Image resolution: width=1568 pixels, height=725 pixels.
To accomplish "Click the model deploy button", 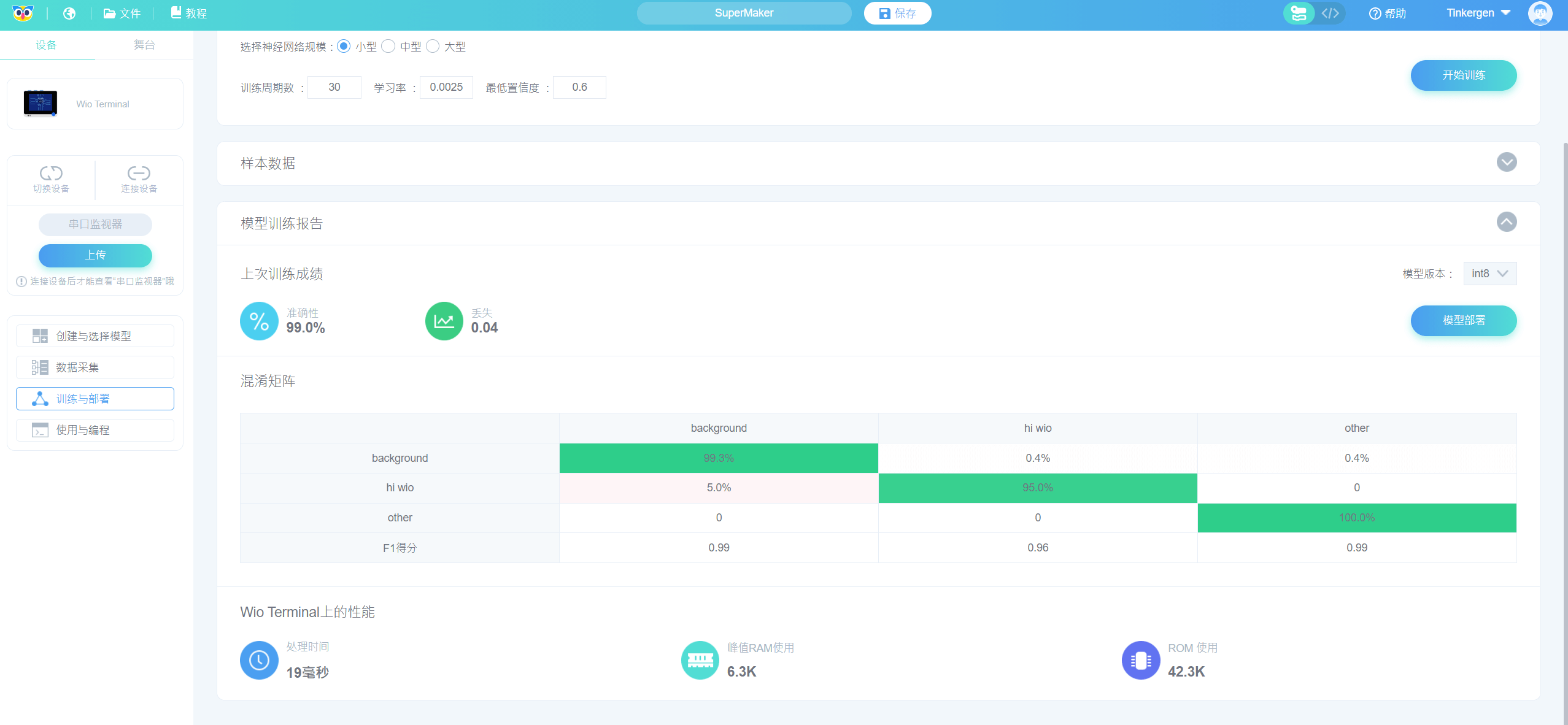I will (x=1463, y=320).
